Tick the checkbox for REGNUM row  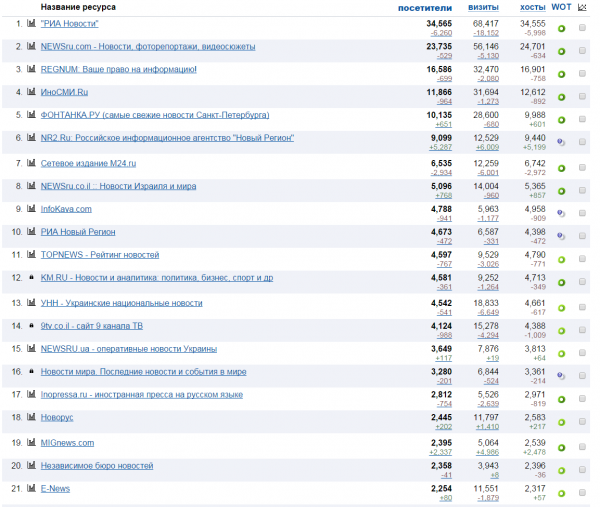tap(583, 73)
